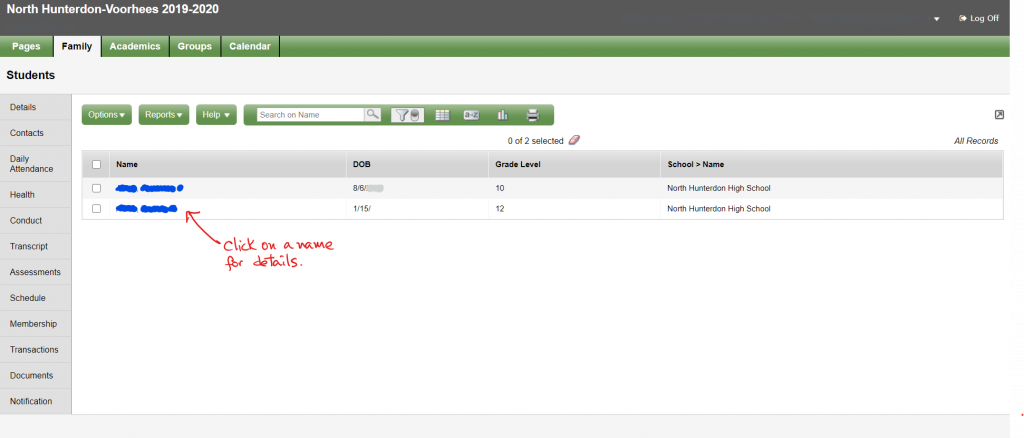Select Transcript in the side menu

[29, 246]
